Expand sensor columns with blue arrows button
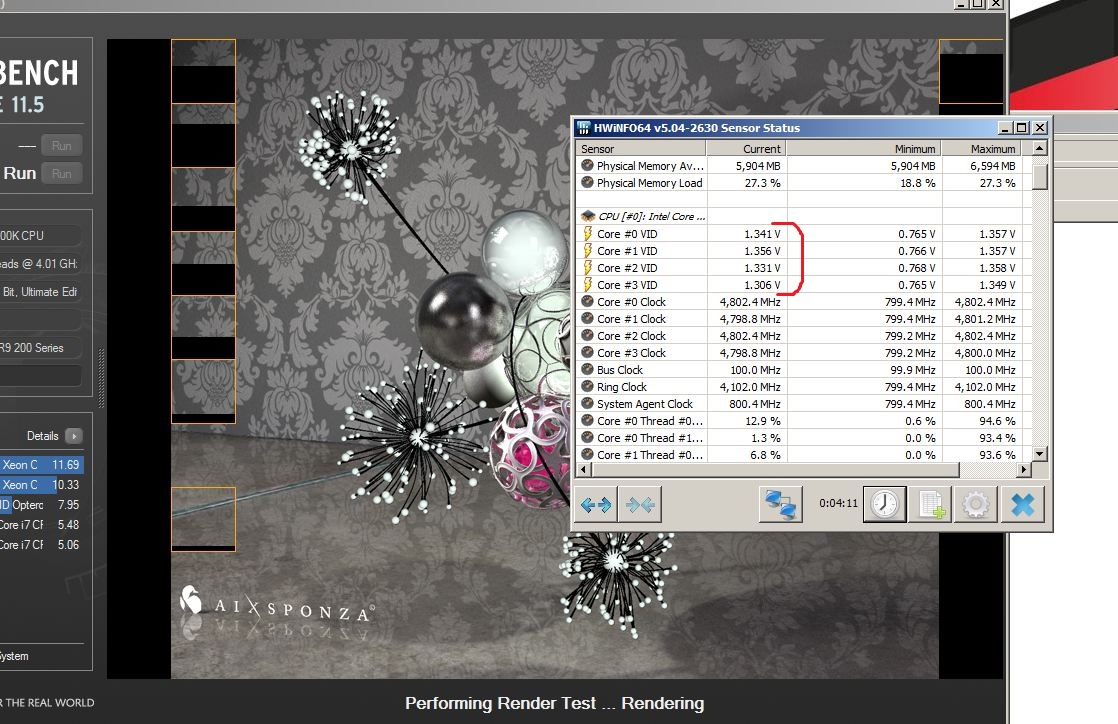The width and height of the screenshot is (1118, 724). pyautogui.click(x=596, y=505)
